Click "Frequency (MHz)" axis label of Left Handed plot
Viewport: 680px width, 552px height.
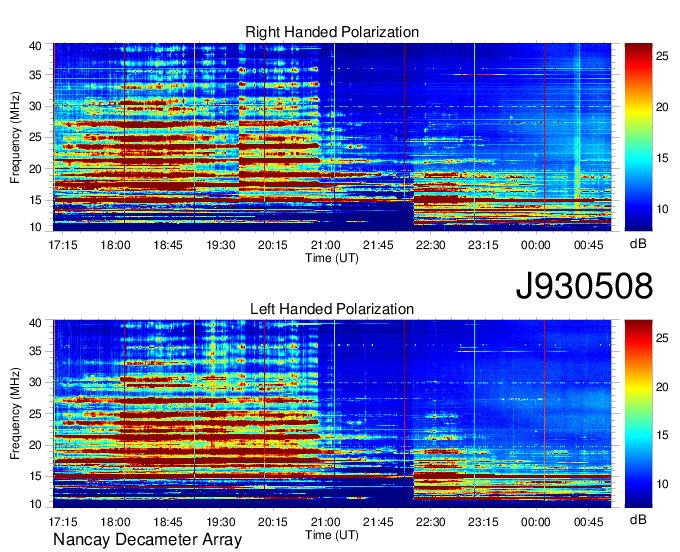click(15, 414)
